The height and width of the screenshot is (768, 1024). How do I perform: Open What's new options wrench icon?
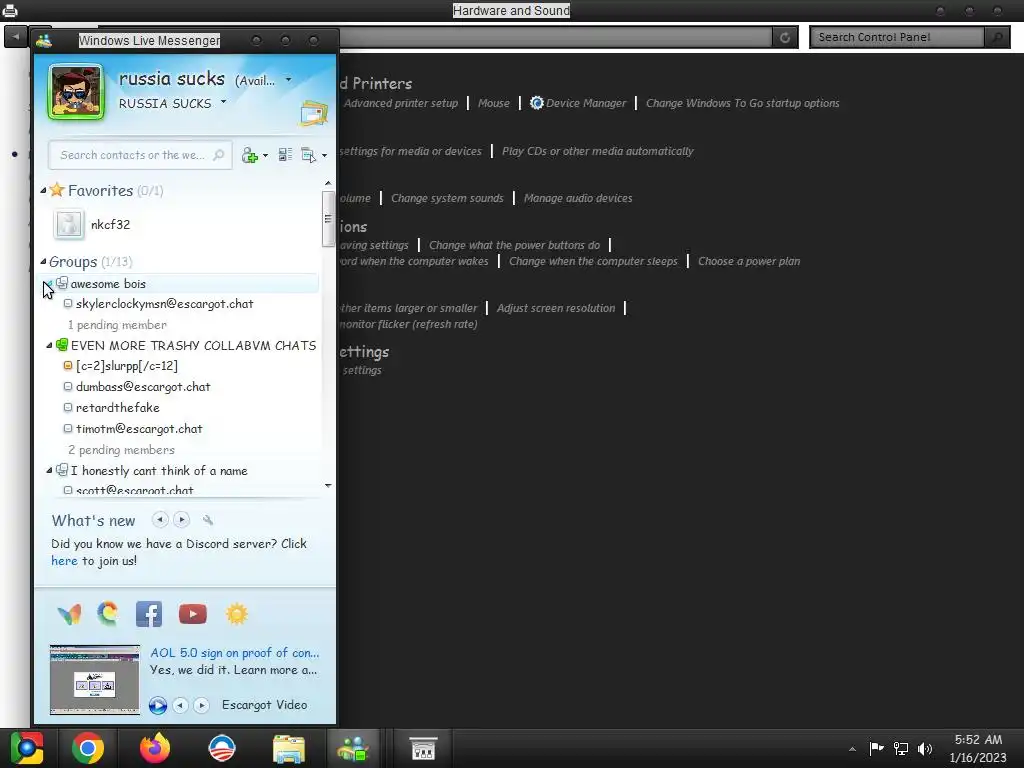[208, 520]
